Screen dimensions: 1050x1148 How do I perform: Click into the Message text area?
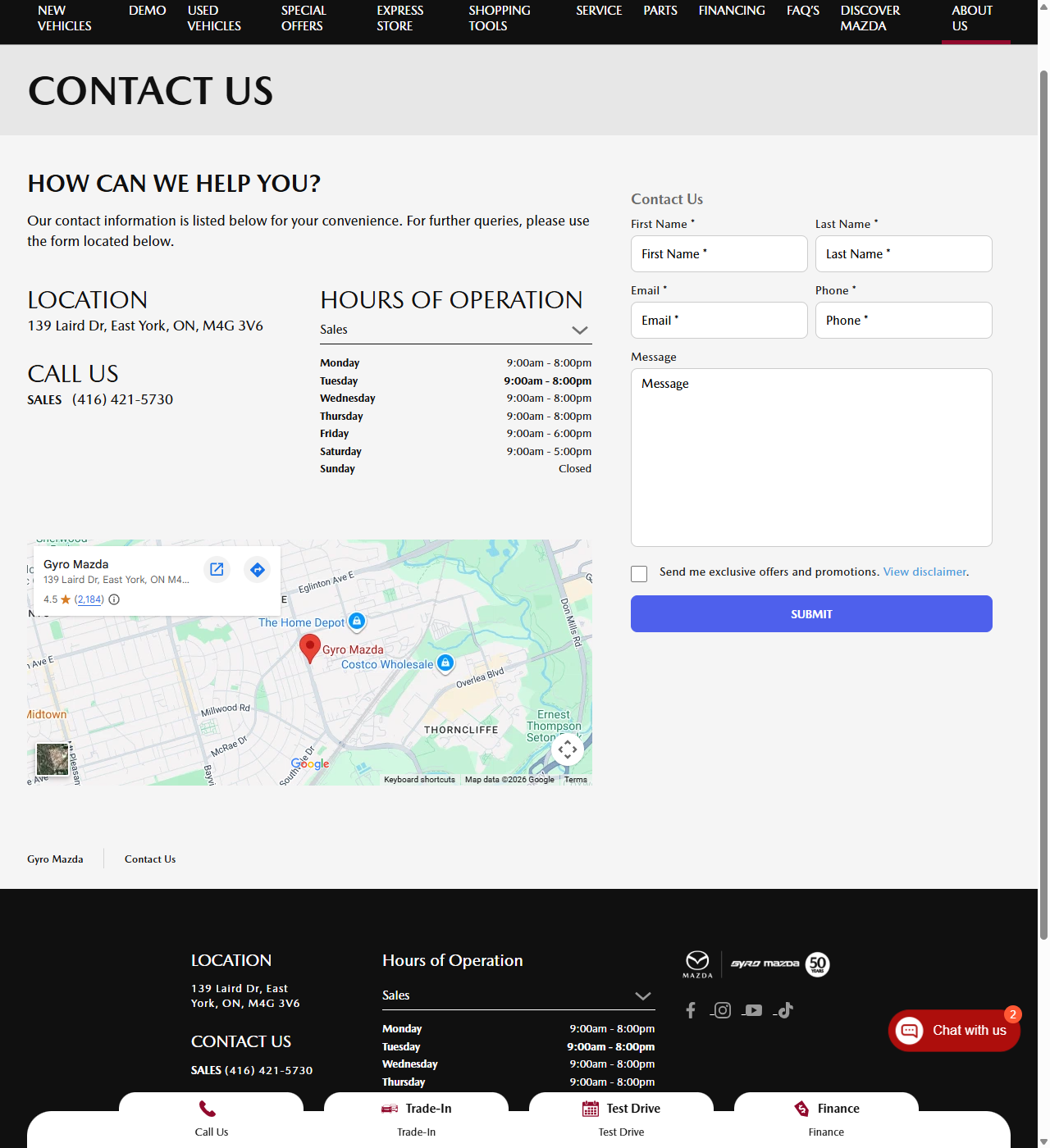[811, 458]
